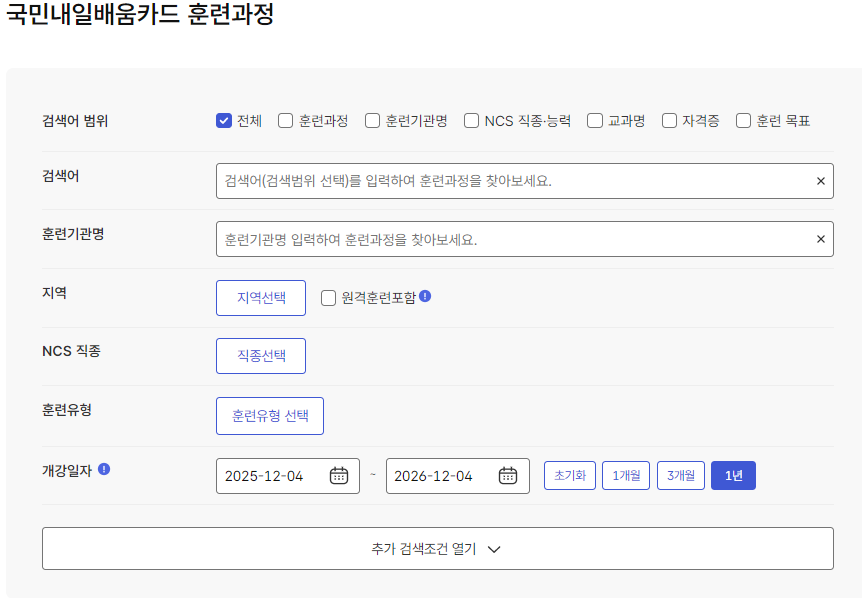Viewport: 862px width, 598px height.
Task: Check the 자격증 checkbox
Action: (x=669, y=121)
